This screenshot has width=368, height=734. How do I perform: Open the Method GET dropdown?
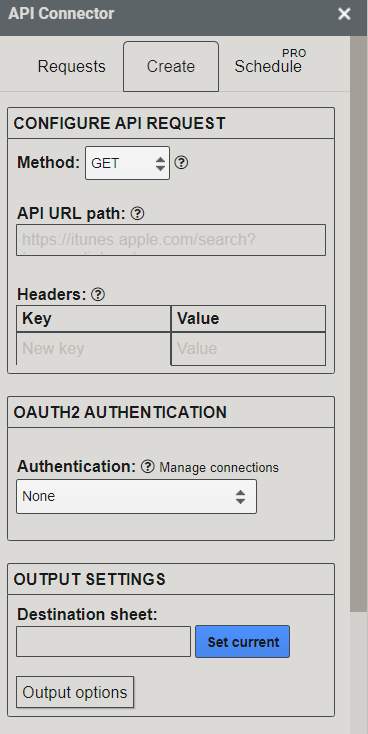coord(127,163)
